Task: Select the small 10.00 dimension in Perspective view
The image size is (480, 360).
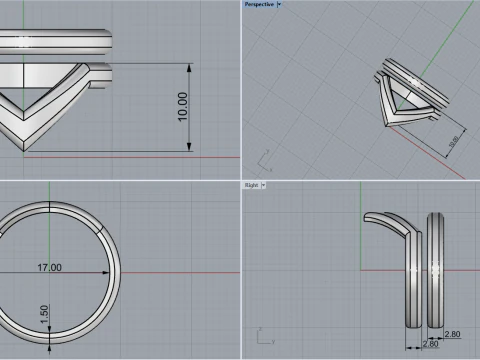Action: (454, 141)
